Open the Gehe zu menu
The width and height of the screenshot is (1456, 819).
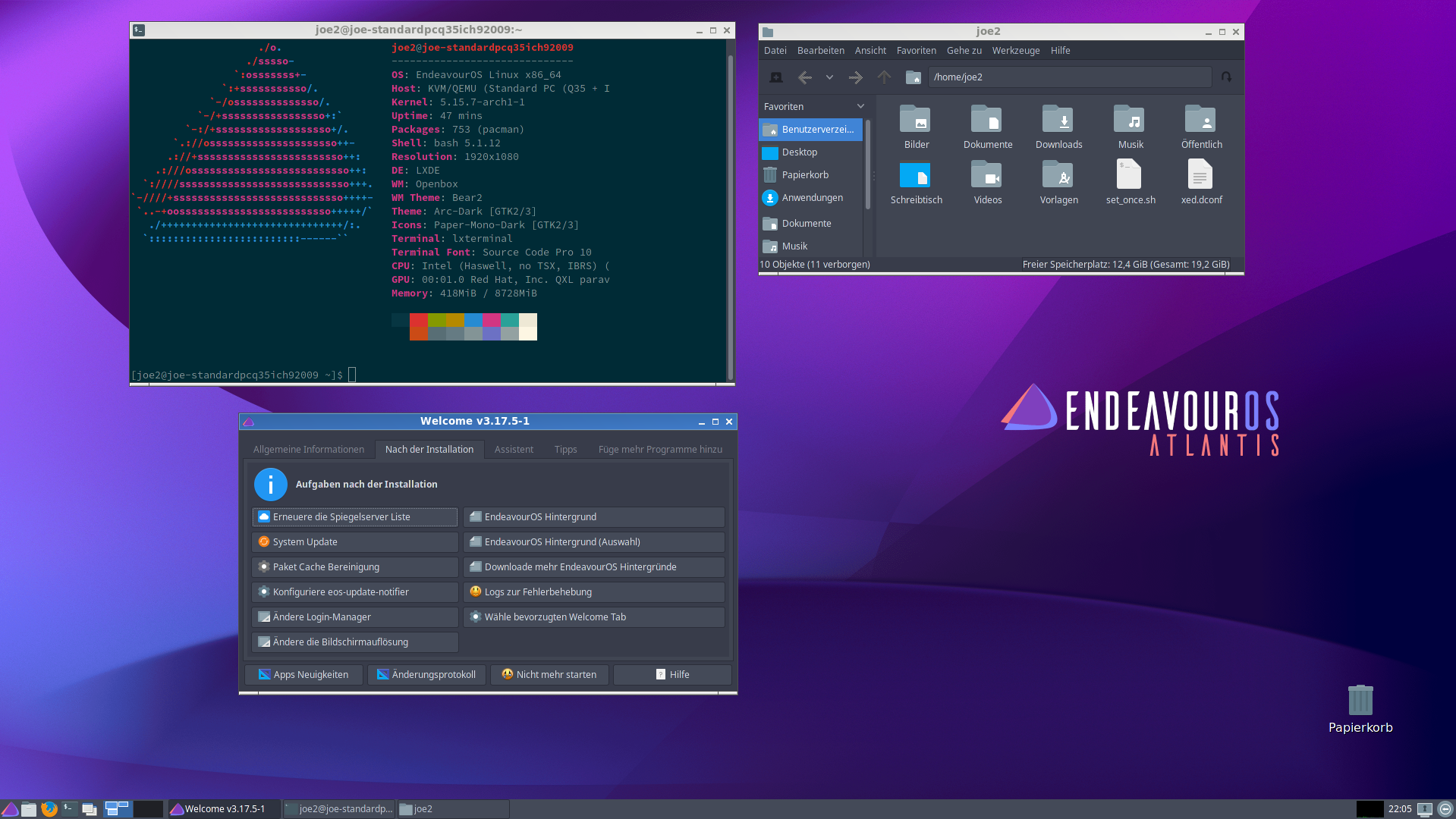click(964, 51)
